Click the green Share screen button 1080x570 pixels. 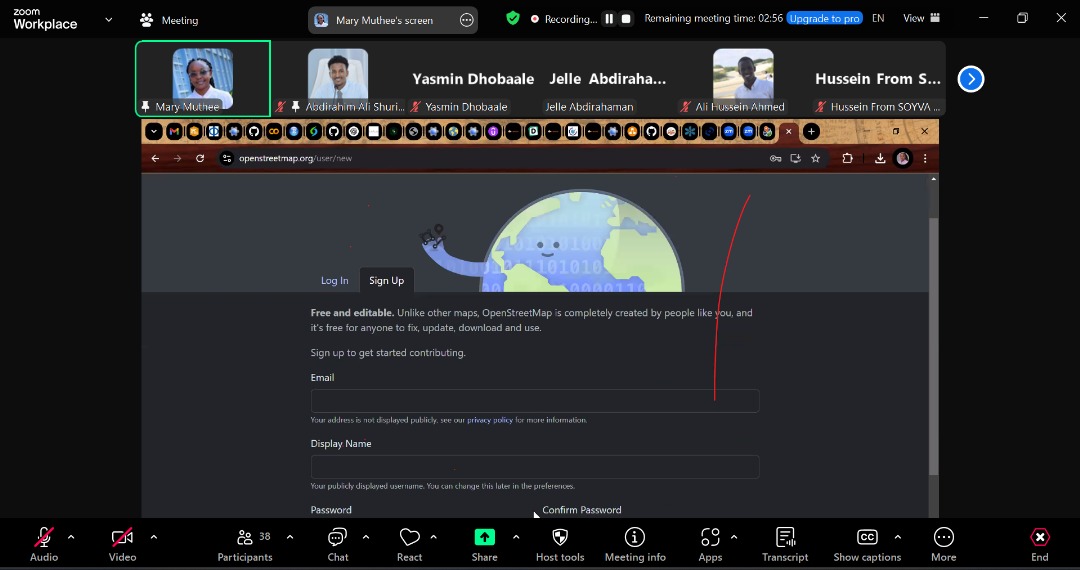point(484,545)
